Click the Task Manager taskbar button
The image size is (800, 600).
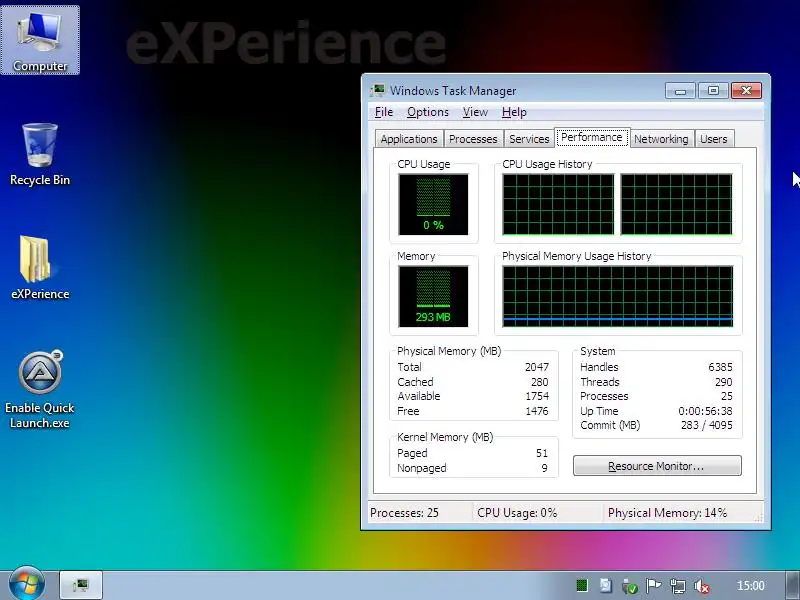click(x=81, y=585)
